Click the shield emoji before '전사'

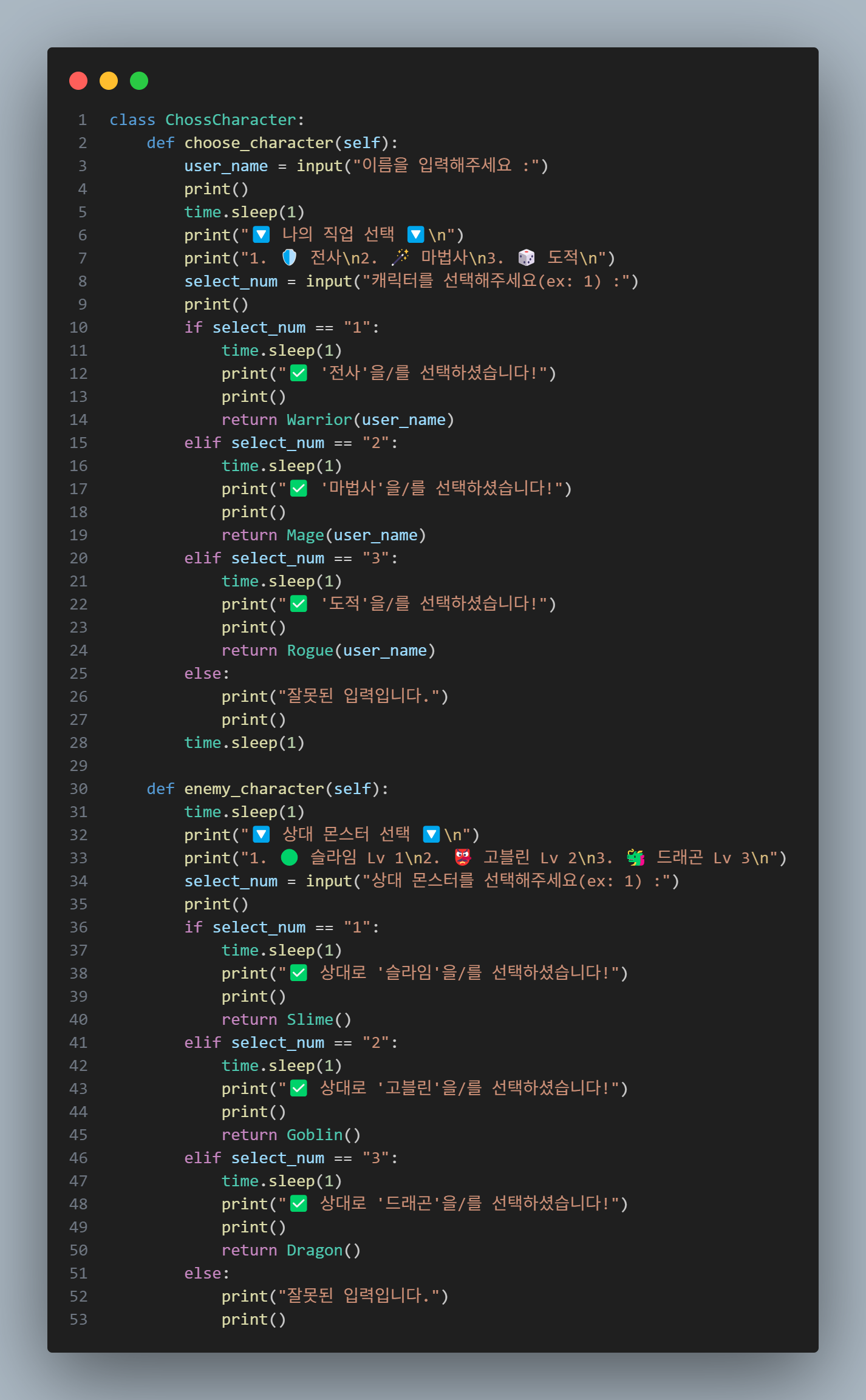click(290, 257)
